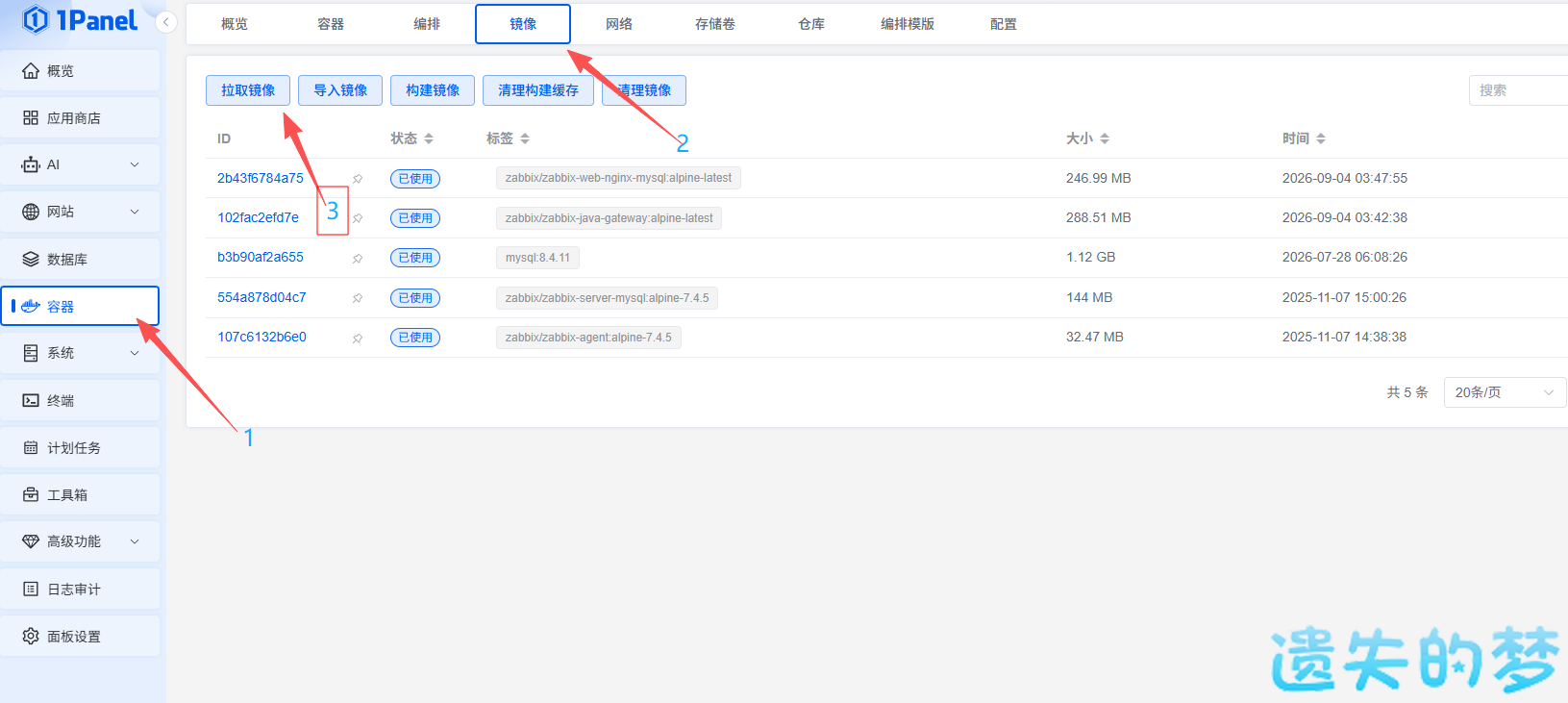
Task: Click the 拉取镜像 button
Action: tap(248, 90)
